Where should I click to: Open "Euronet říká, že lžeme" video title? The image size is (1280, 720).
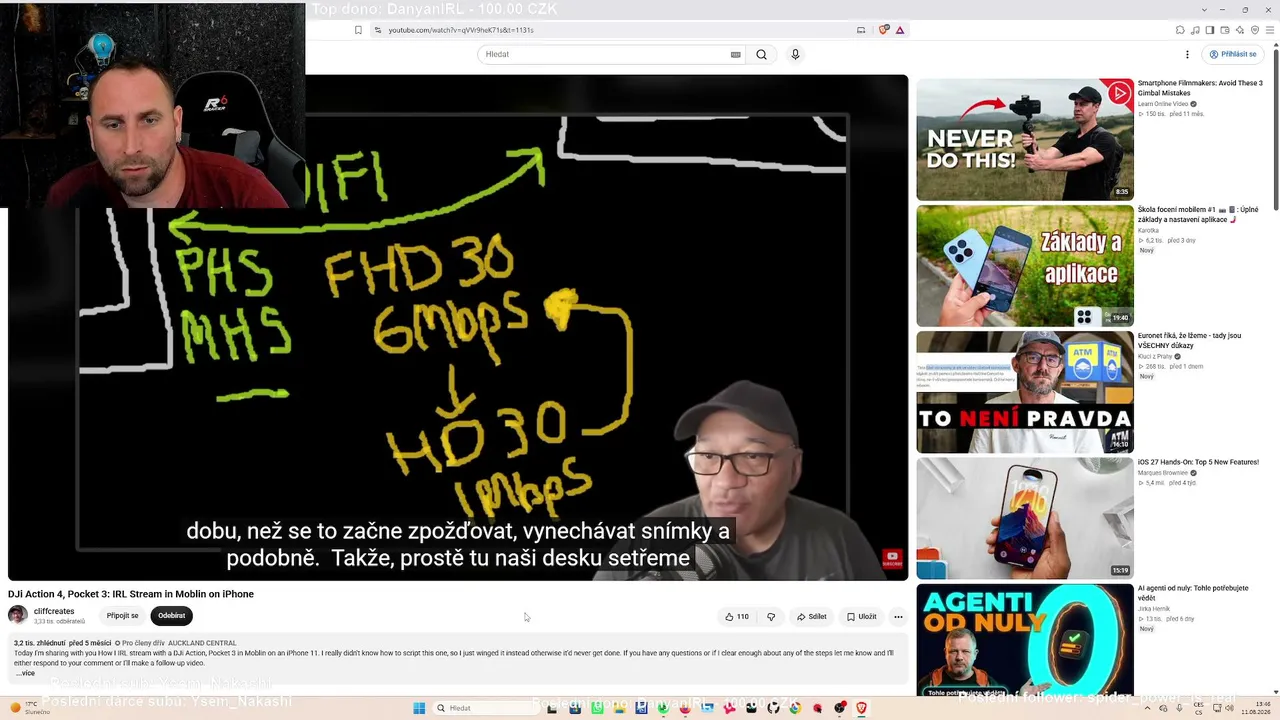coord(1189,340)
